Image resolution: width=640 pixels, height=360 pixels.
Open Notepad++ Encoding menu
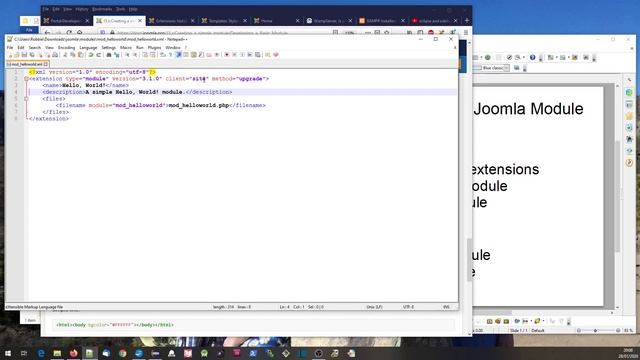click(x=67, y=48)
